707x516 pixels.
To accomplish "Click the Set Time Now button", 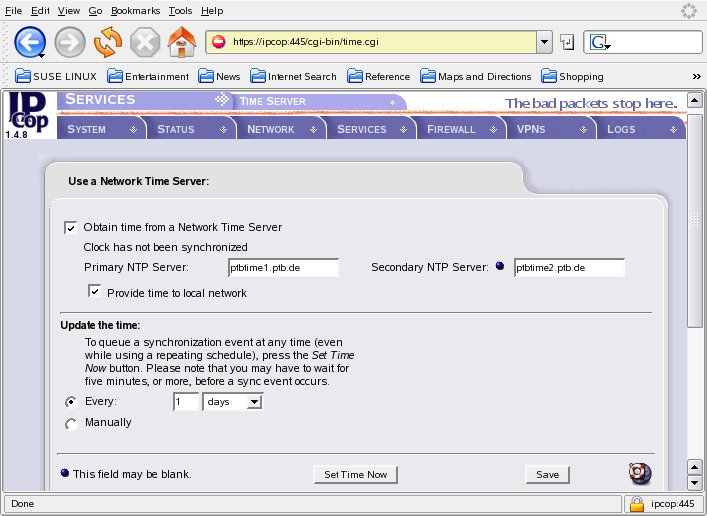I will pos(355,474).
